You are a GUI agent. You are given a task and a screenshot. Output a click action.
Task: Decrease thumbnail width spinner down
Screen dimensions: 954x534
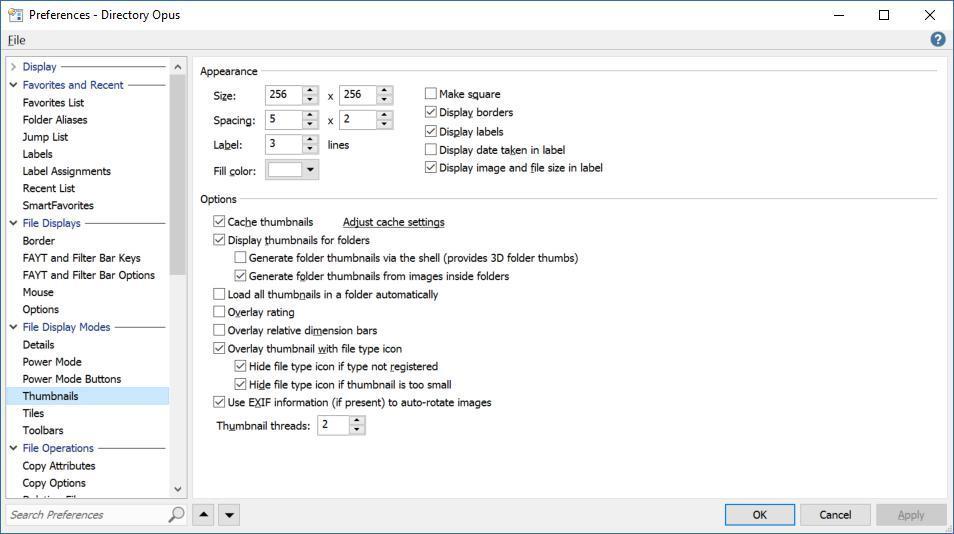[x=310, y=99]
